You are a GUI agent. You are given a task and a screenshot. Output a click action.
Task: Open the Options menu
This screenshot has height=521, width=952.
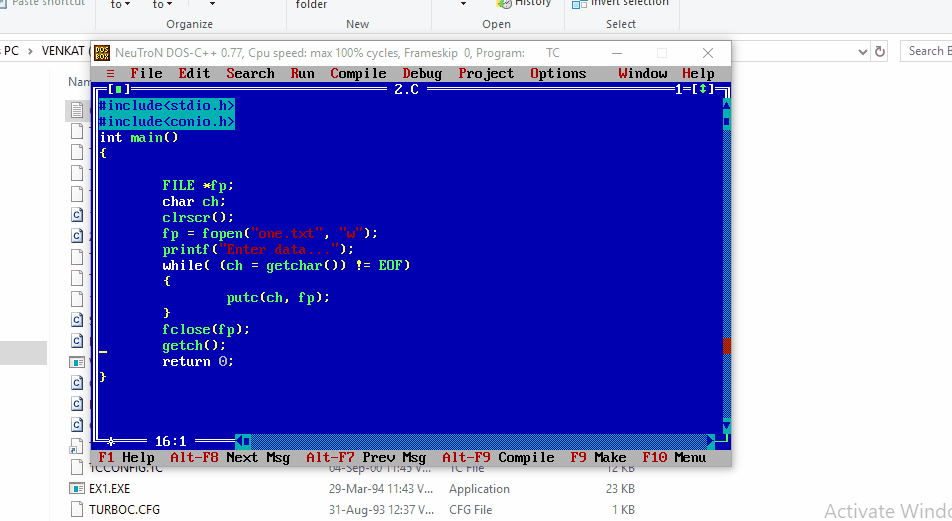click(558, 73)
